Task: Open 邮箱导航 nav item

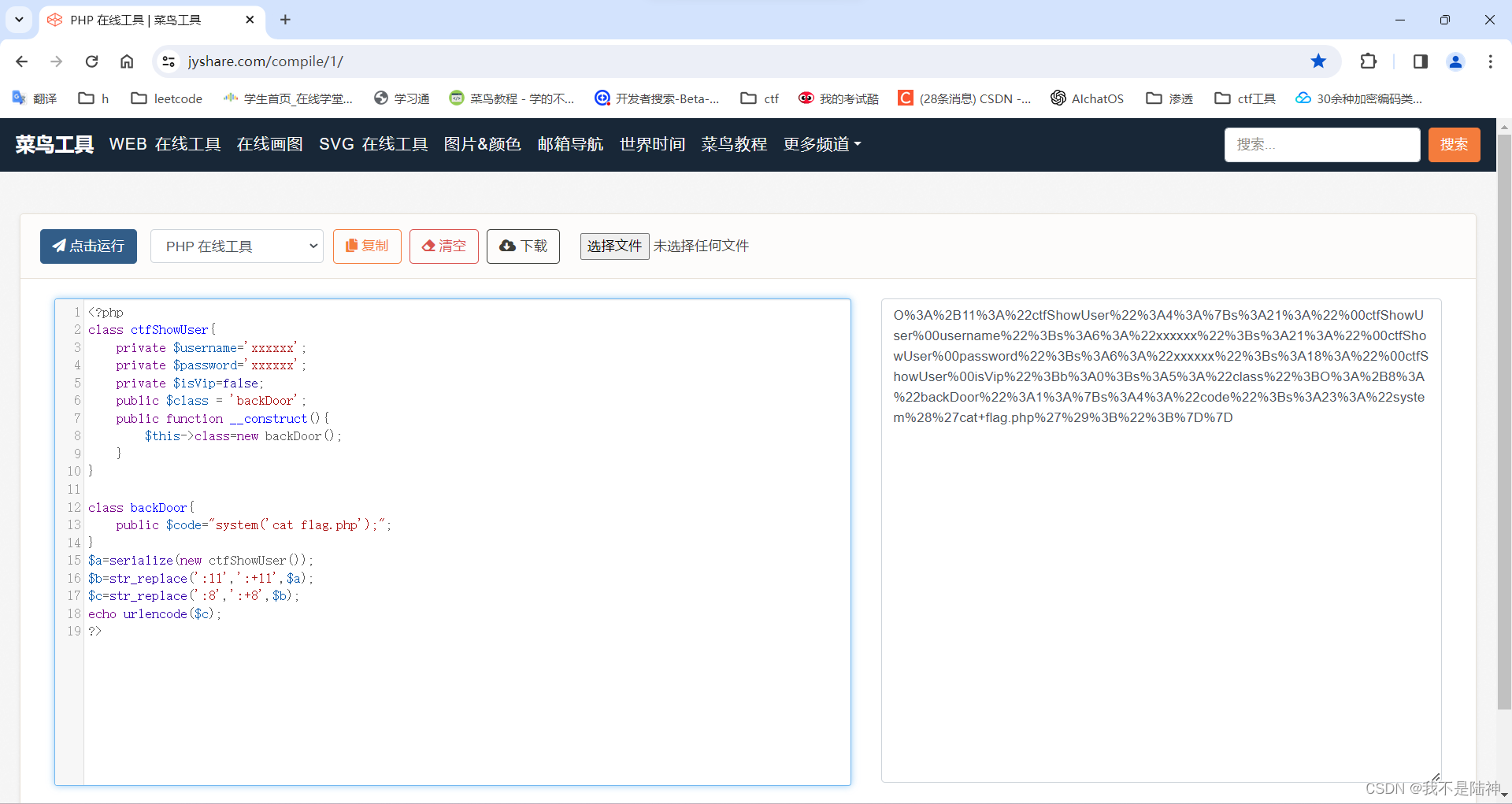Action: (570, 144)
